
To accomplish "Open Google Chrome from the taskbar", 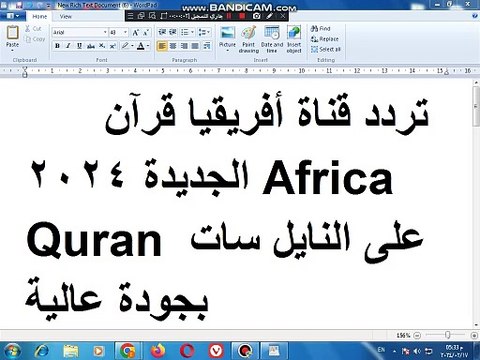I will pos(128,351).
